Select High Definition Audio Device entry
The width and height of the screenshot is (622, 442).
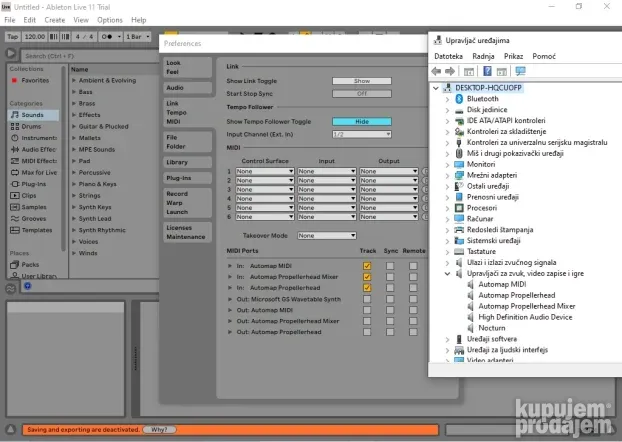(525, 317)
